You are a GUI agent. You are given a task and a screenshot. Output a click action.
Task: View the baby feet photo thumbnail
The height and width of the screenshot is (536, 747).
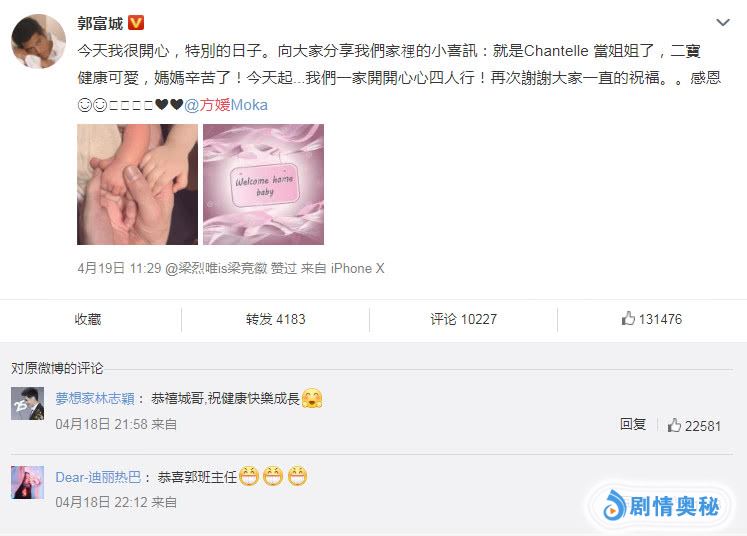137,184
